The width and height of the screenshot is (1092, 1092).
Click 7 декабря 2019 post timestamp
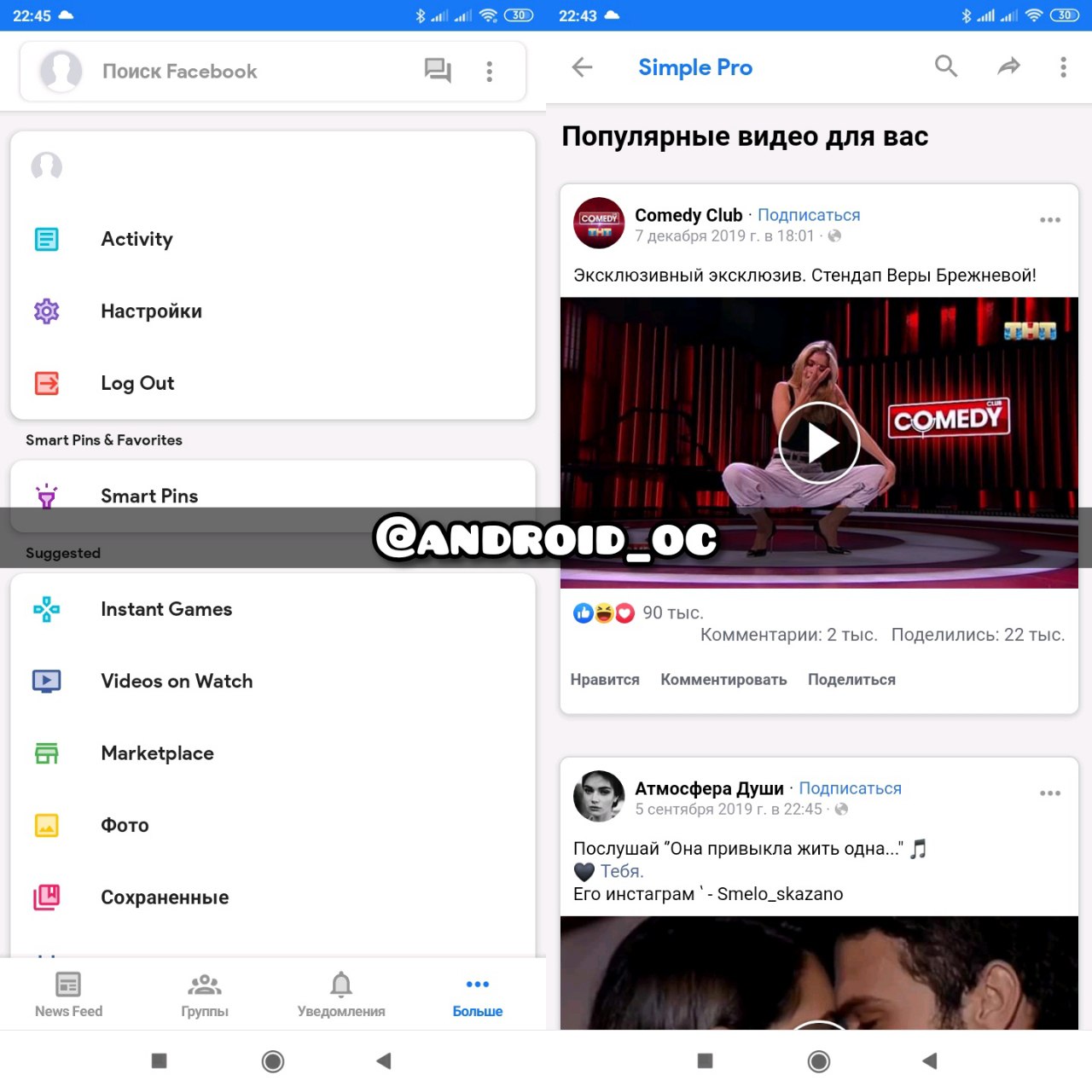pyautogui.click(x=724, y=236)
